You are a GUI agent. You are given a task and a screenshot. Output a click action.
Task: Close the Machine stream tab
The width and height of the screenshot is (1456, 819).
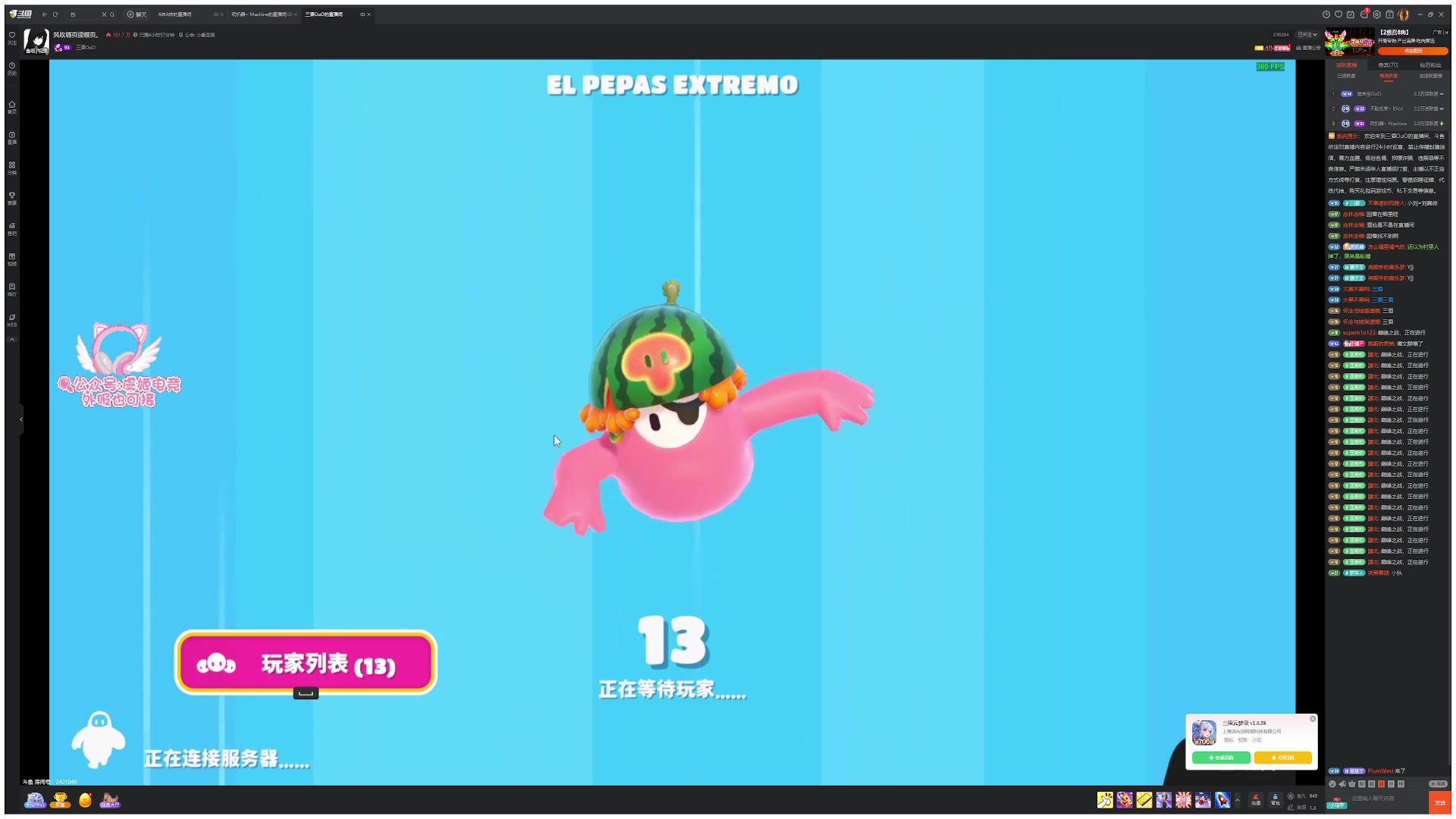tap(297, 14)
